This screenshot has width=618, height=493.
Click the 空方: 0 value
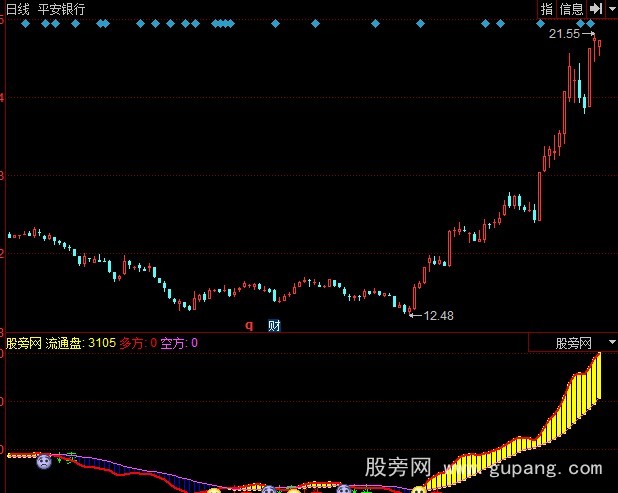(x=179, y=343)
